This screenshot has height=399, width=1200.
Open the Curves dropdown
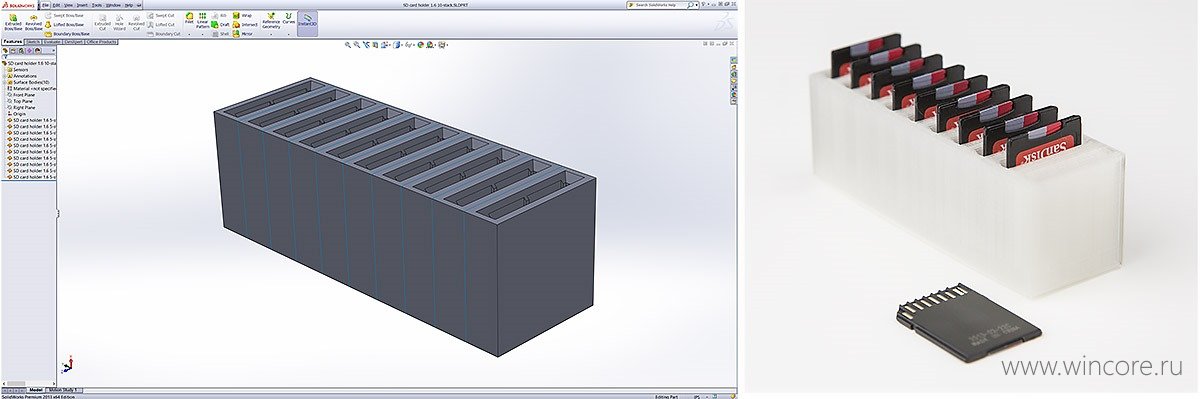pos(288,21)
